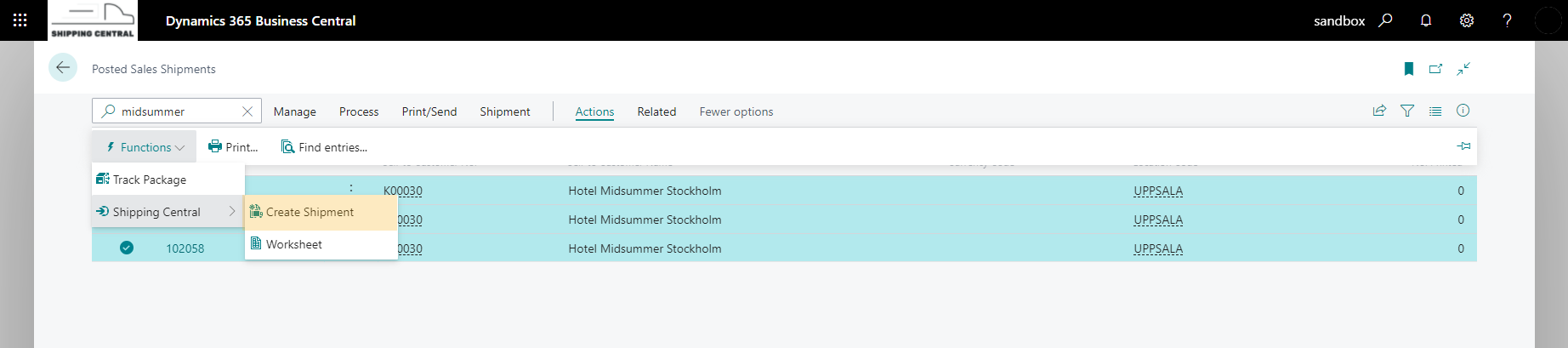Screen dimensions: 1568x348
Task: Clear the midsummer search box
Action: pos(247,111)
